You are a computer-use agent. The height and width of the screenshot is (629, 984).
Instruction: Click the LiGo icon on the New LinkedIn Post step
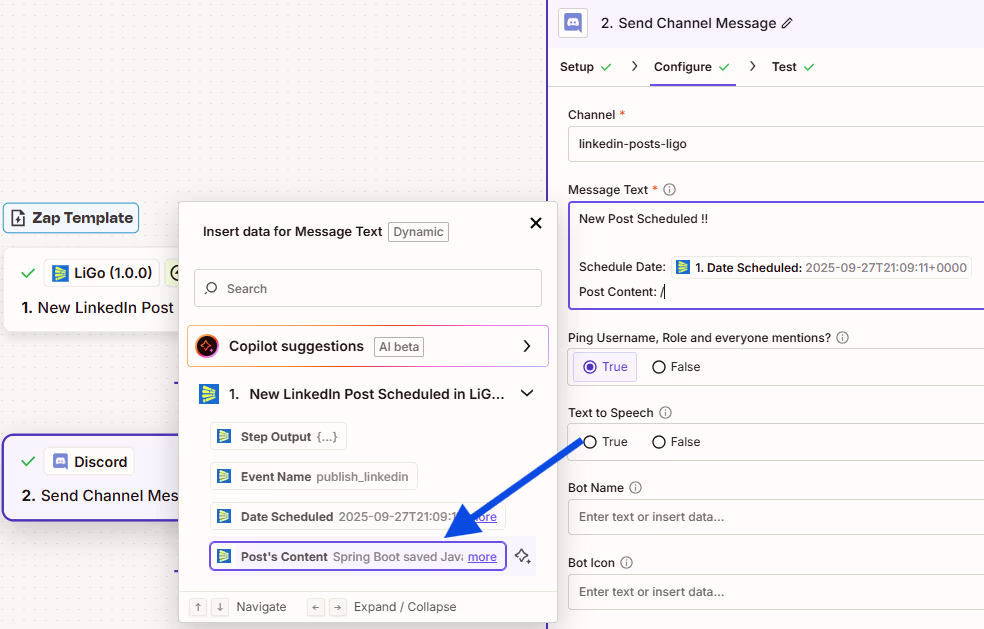click(x=62, y=272)
